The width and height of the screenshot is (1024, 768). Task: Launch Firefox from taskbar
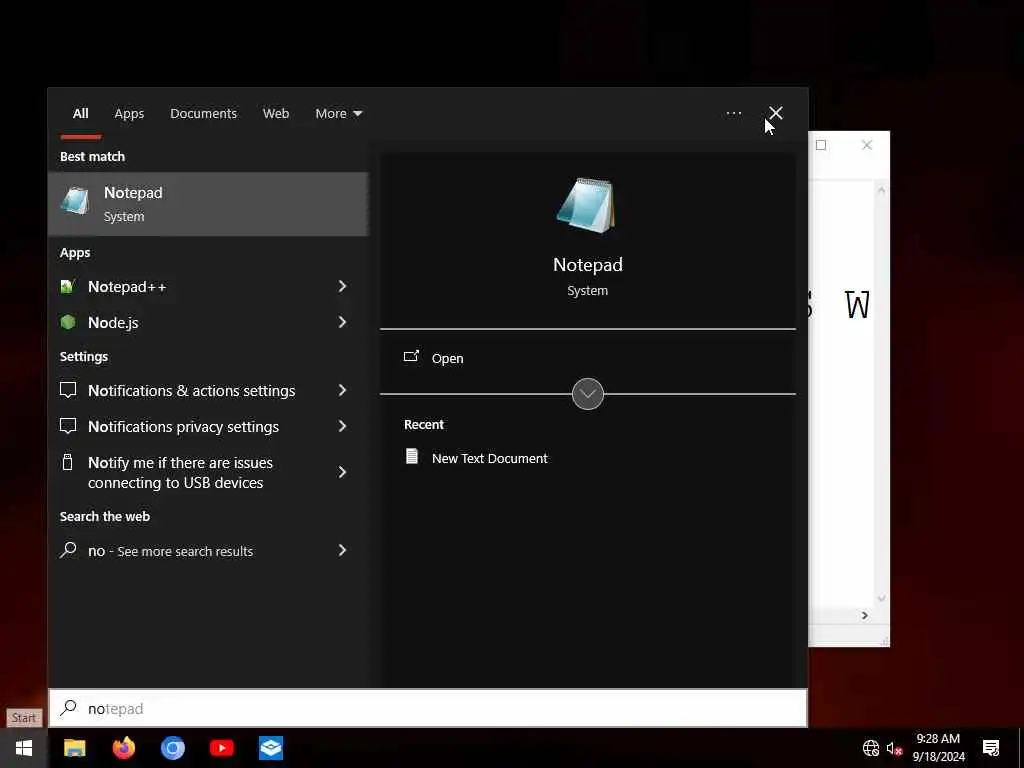click(123, 748)
